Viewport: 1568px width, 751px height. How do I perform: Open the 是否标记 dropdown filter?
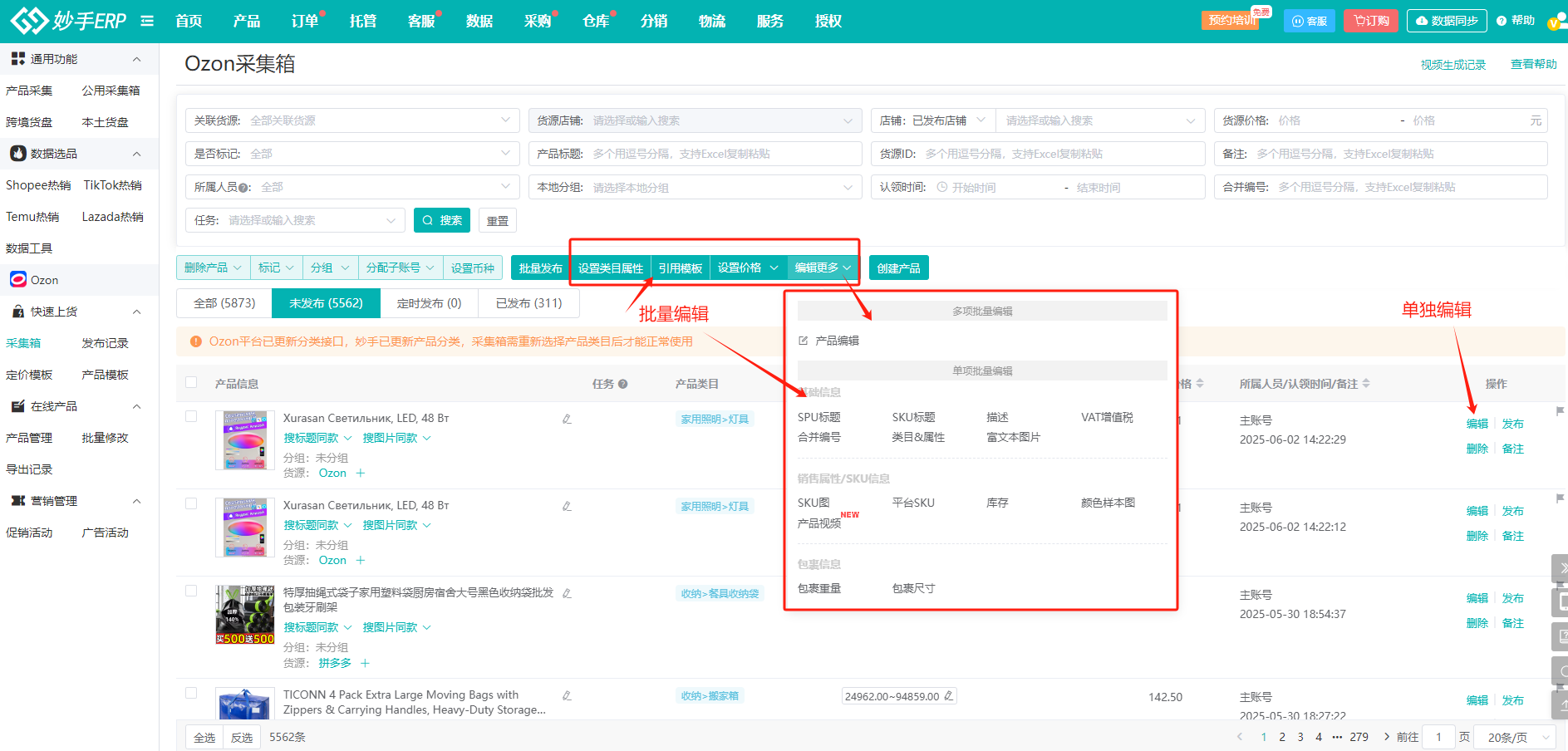[x=352, y=154]
